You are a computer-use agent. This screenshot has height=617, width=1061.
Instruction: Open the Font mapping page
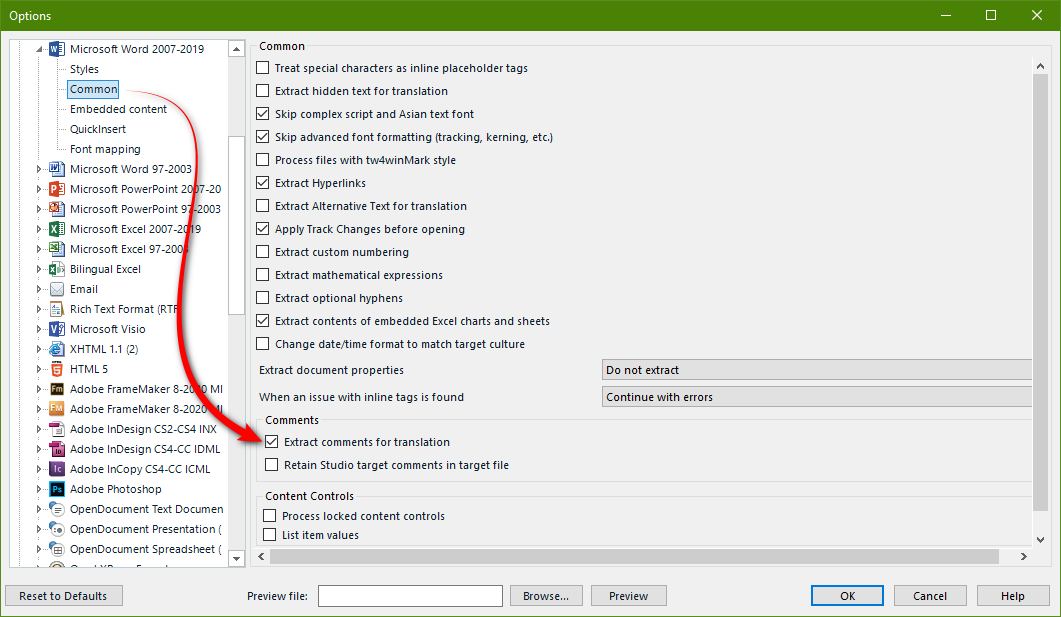(x=106, y=149)
